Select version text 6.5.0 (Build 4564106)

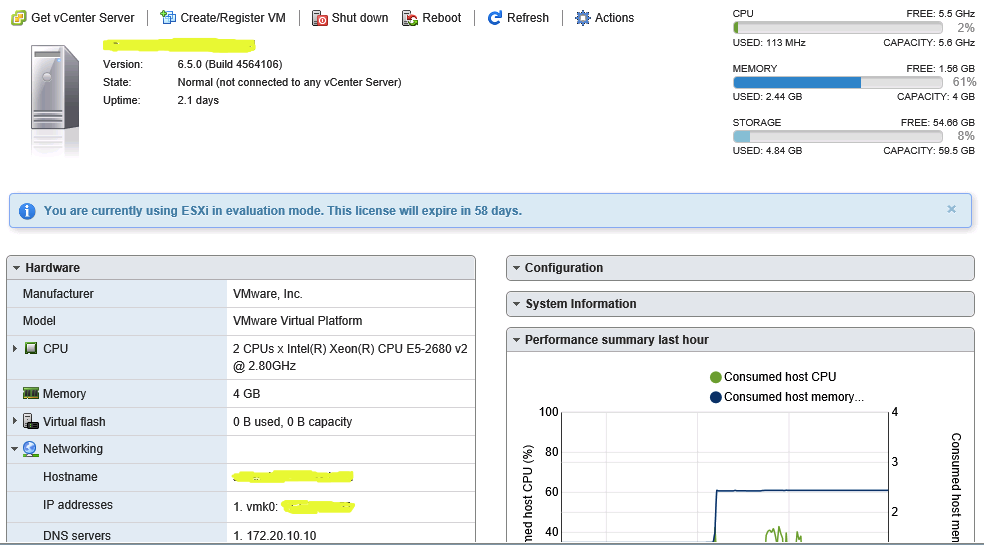230,64
